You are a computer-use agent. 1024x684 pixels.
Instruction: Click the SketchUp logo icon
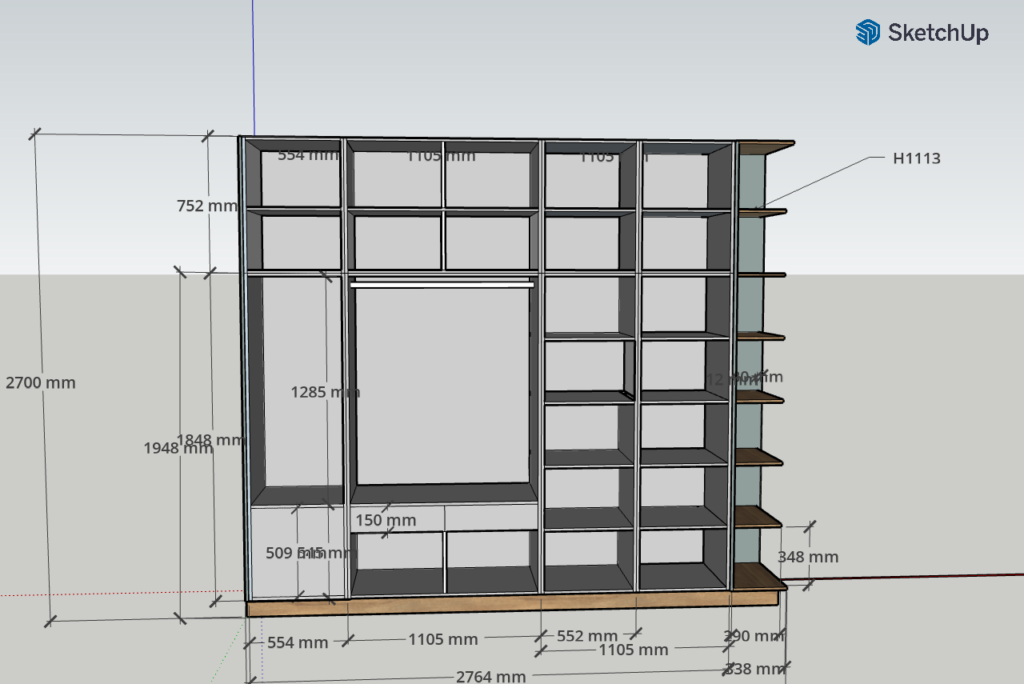[x=867, y=33]
